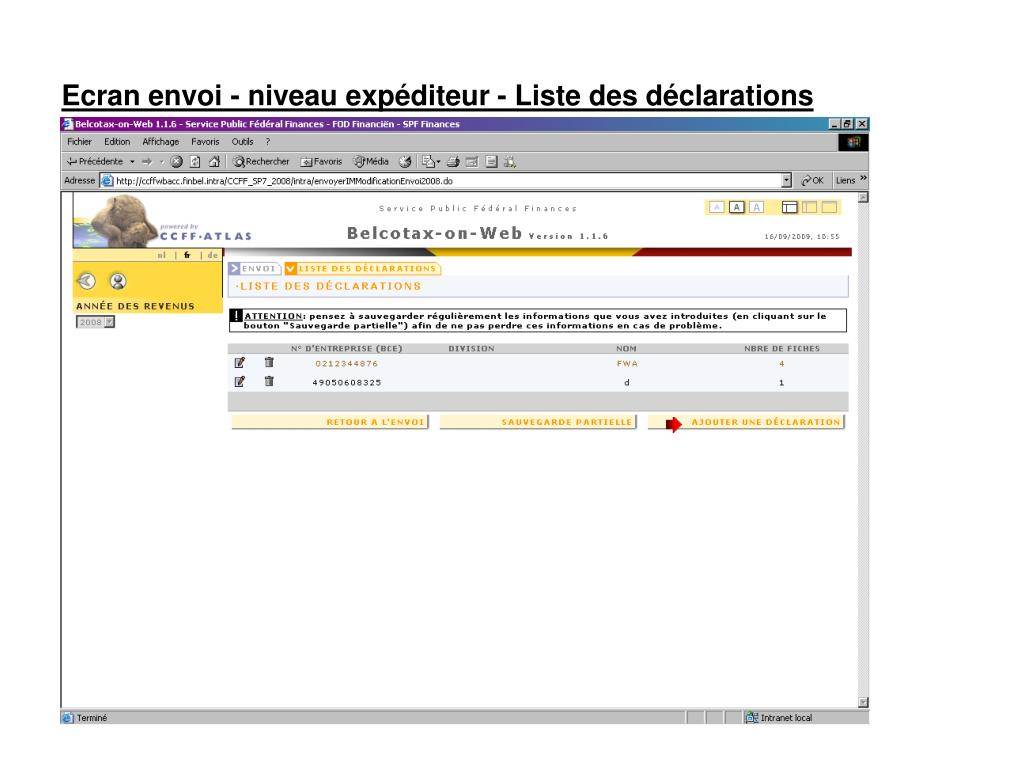
Task: Switch language to fr
Action: coord(187,255)
